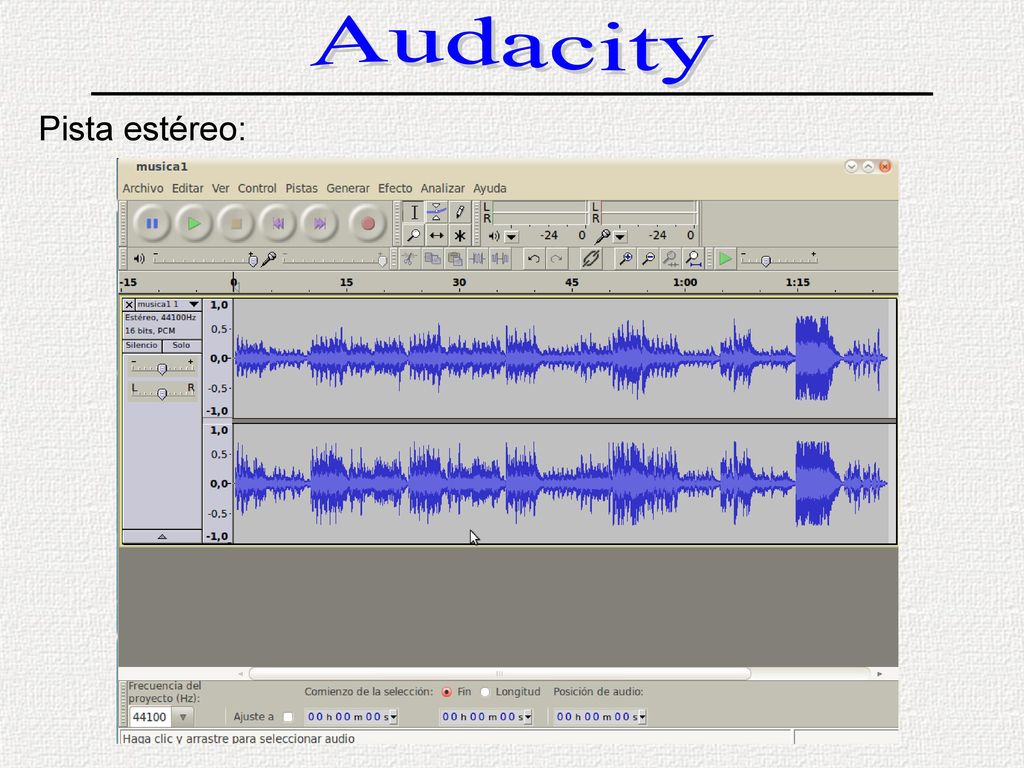This screenshot has width=1024, height=768.
Task: Start playback with the green Play button
Action: tap(194, 224)
